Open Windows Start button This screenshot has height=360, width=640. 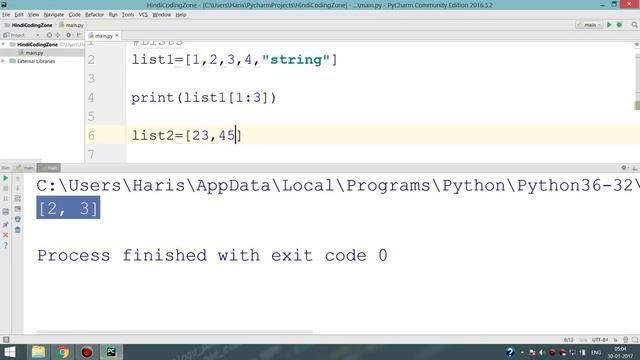pyautogui.click(x=9, y=352)
